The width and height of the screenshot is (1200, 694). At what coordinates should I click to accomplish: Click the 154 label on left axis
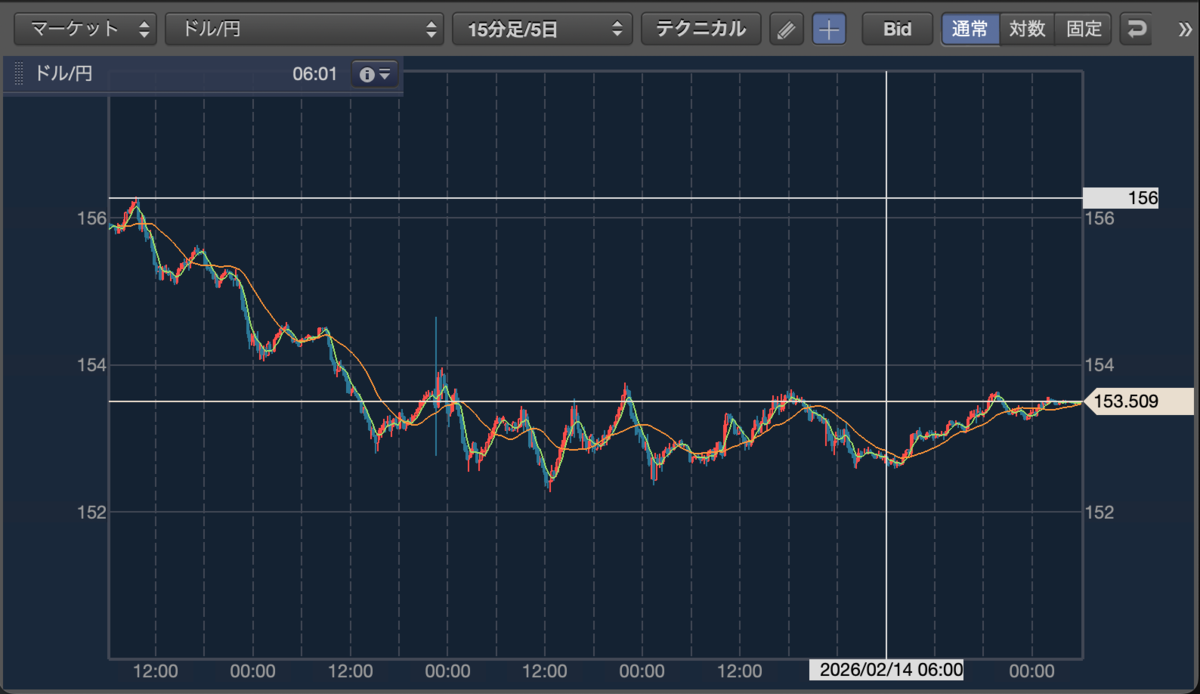pos(92,365)
